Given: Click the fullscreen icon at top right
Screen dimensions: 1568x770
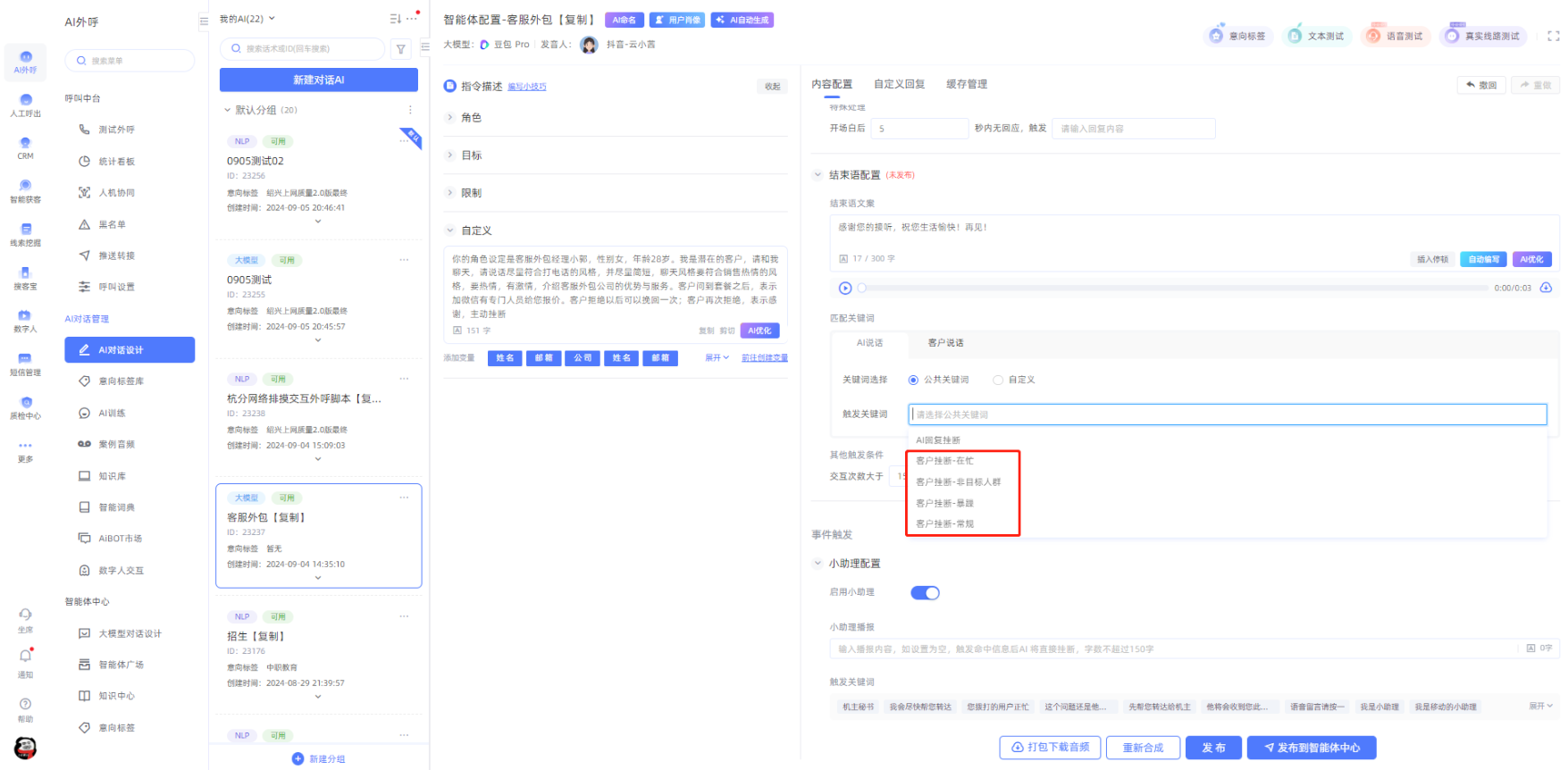Looking at the screenshot, I should click(x=1553, y=36).
